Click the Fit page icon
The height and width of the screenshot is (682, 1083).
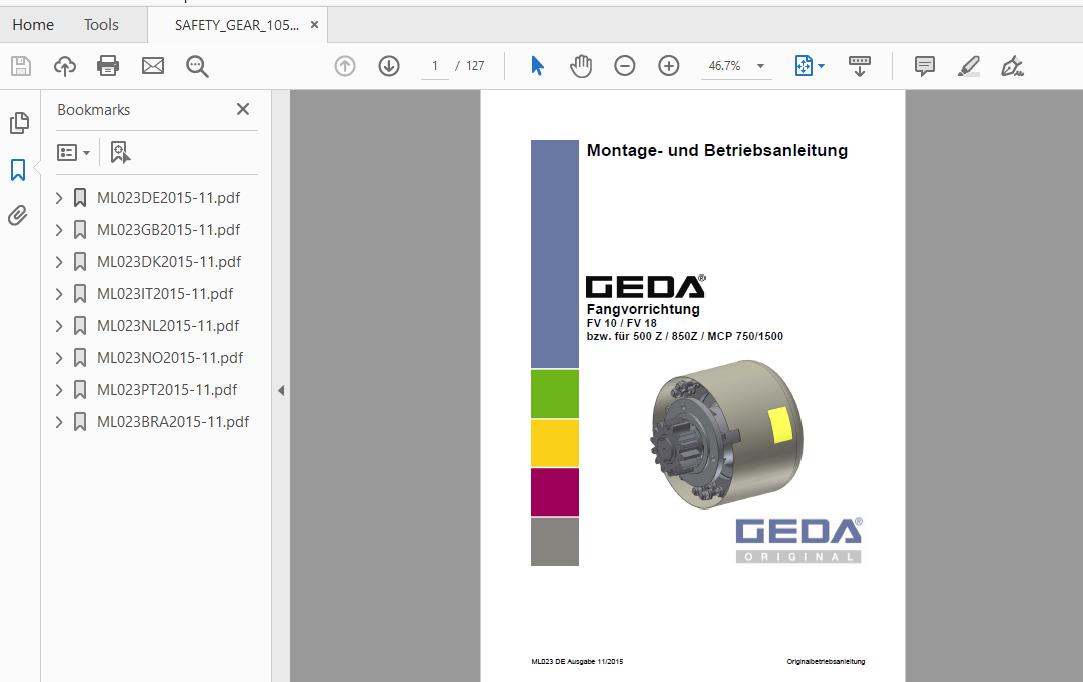click(803, 66)
